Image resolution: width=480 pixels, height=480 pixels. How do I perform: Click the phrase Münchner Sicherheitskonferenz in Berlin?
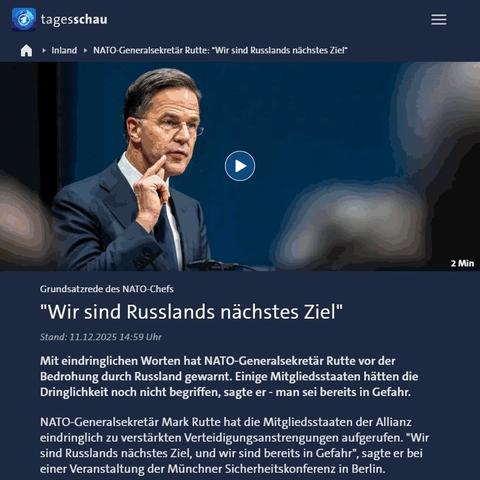tap(276, 469)
